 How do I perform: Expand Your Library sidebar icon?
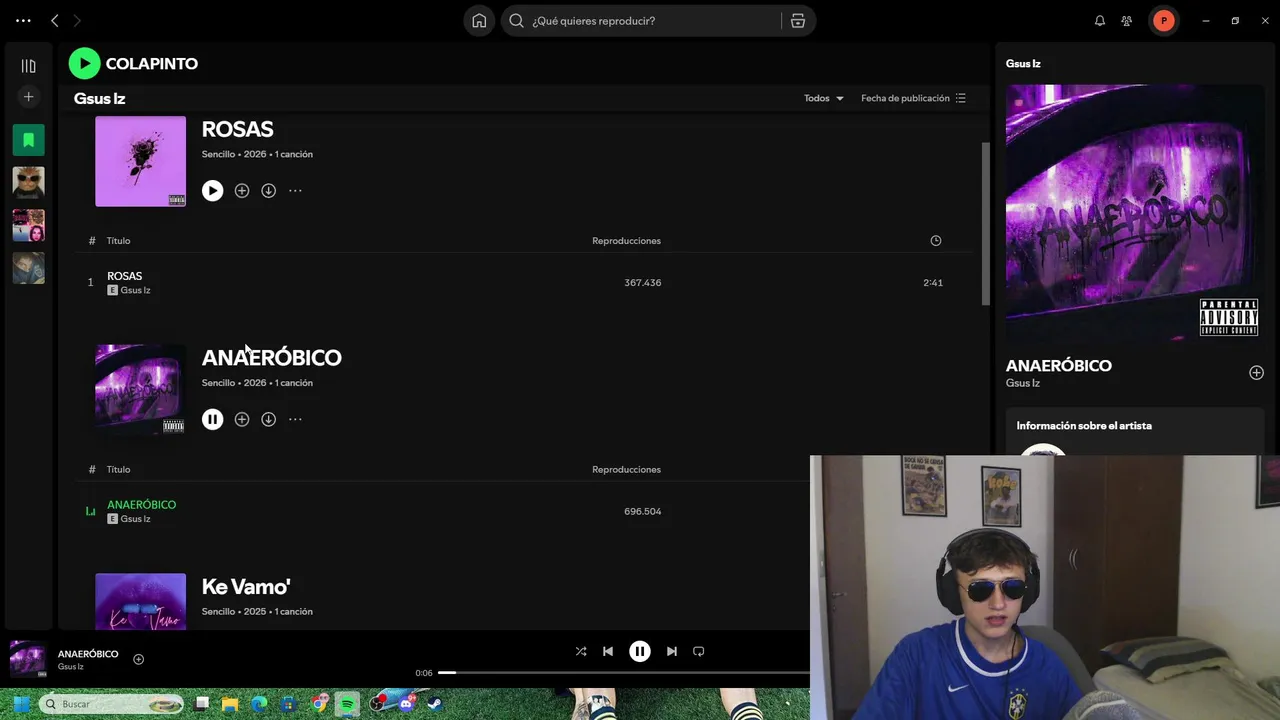pyautogui.click(x=28, y=66)
